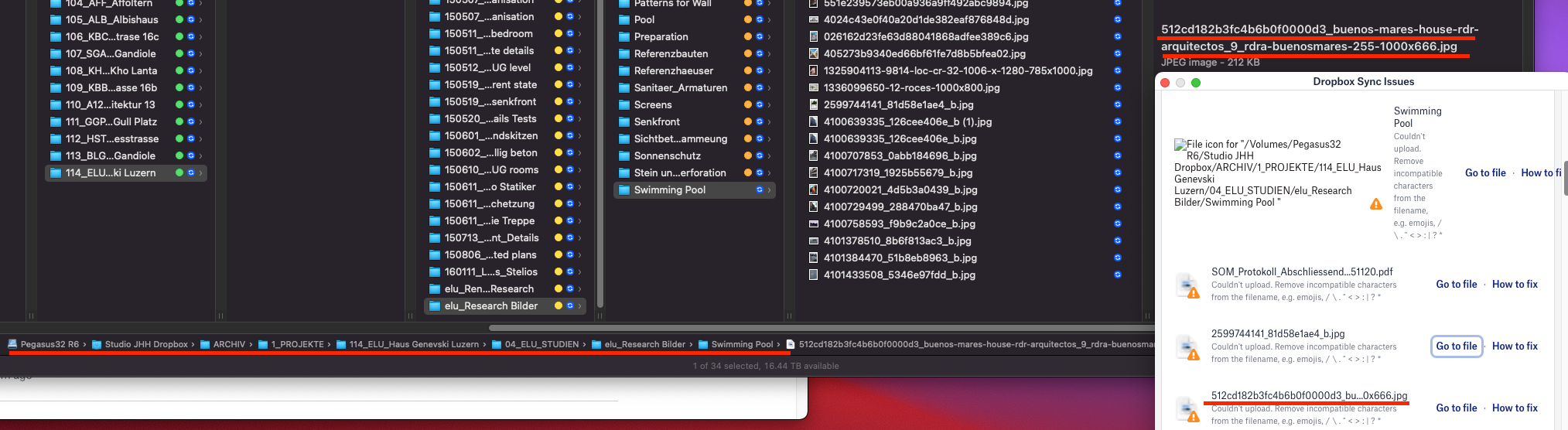Click sync icon on 150713_...nt_Details row

(570, 237)
